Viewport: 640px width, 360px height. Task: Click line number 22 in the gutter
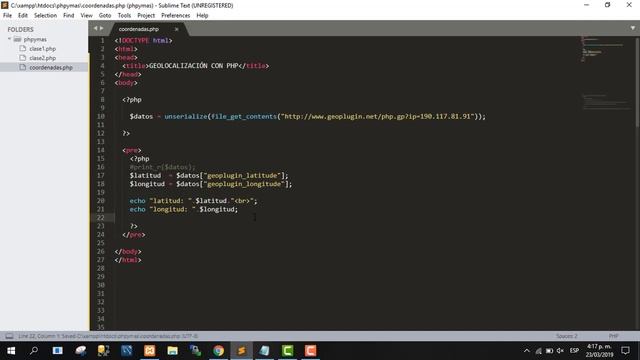click(101, 218)
